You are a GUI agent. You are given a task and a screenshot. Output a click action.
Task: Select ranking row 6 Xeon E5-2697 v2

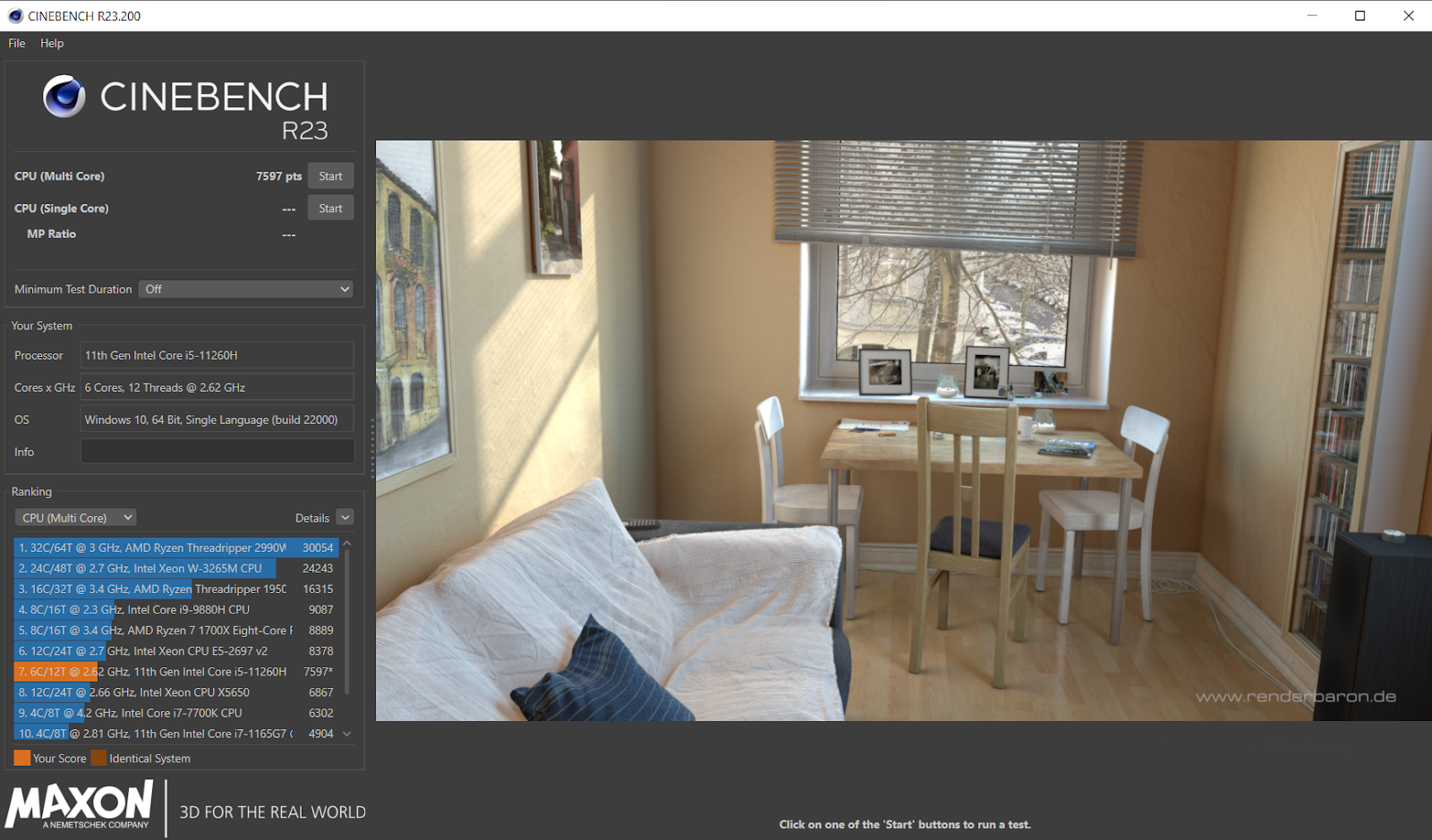[x=176, y=651]
